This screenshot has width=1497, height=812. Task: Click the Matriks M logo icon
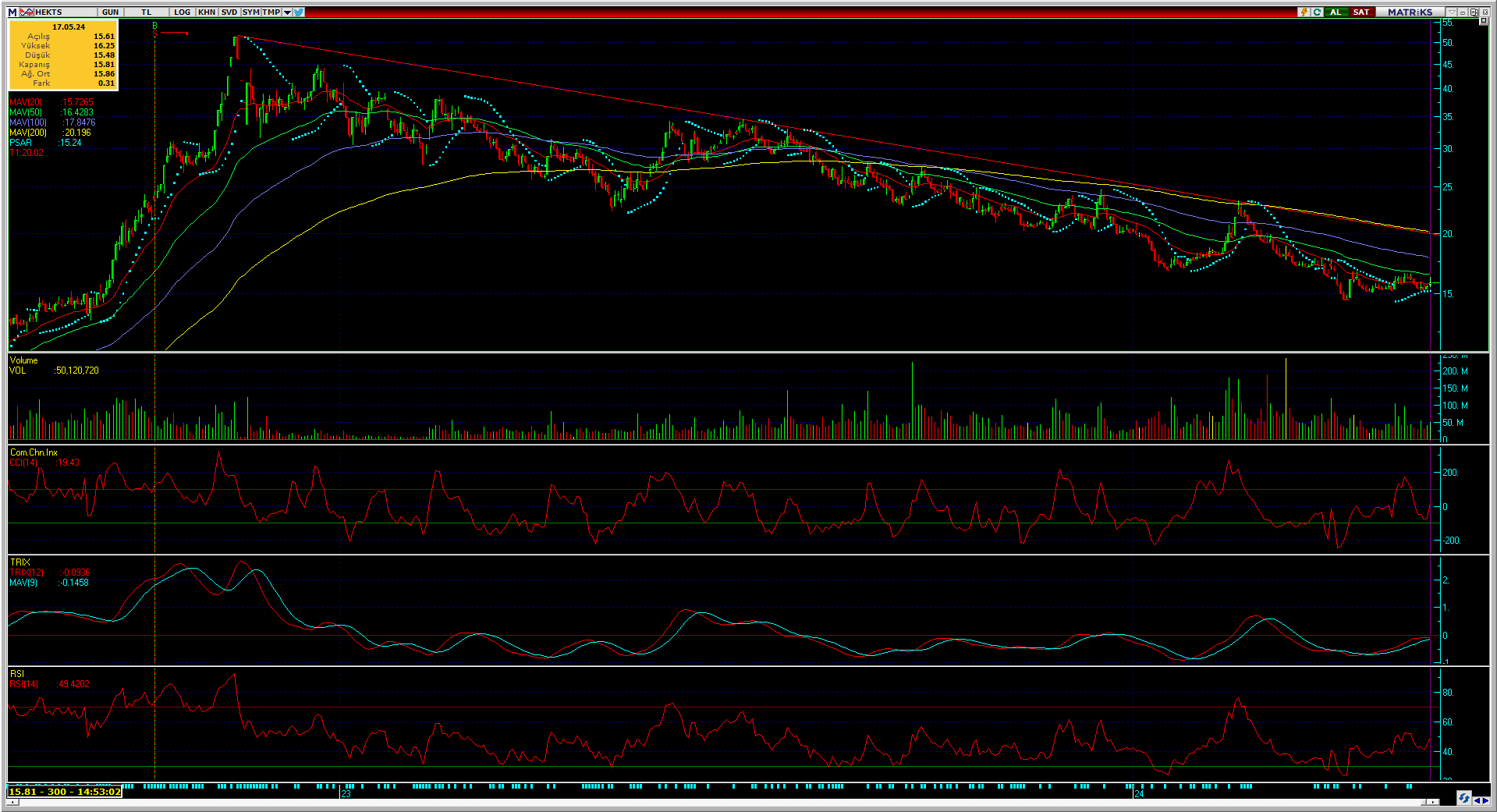(12, 12)
